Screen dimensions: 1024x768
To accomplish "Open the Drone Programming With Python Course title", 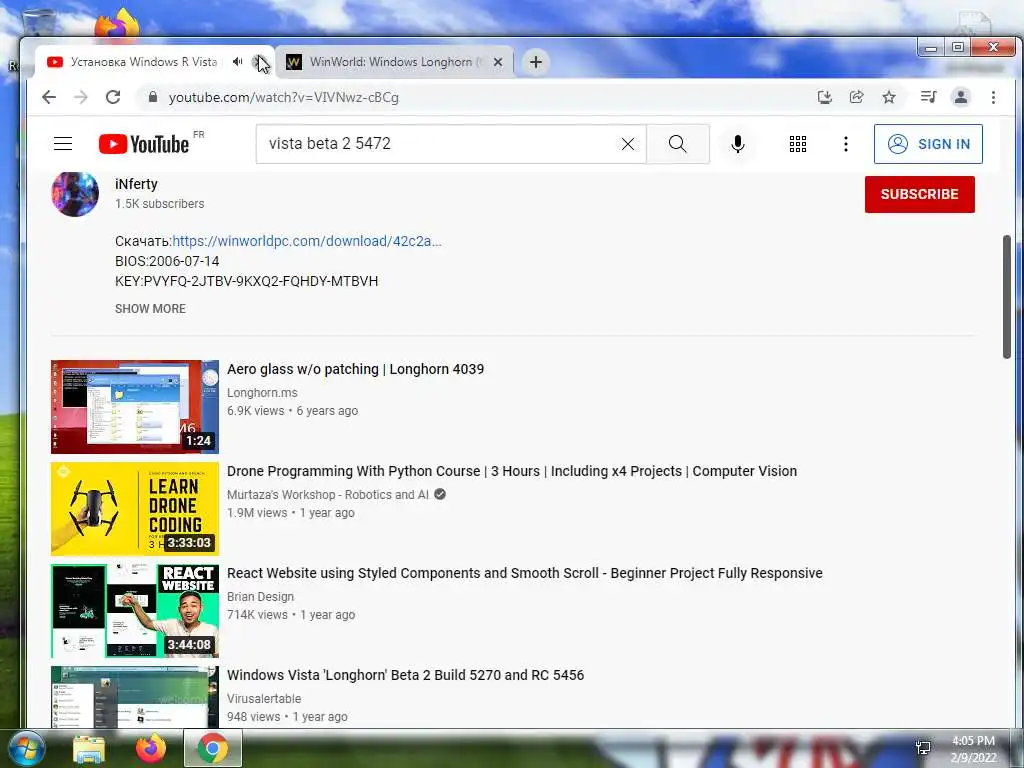I will [512, 471].
